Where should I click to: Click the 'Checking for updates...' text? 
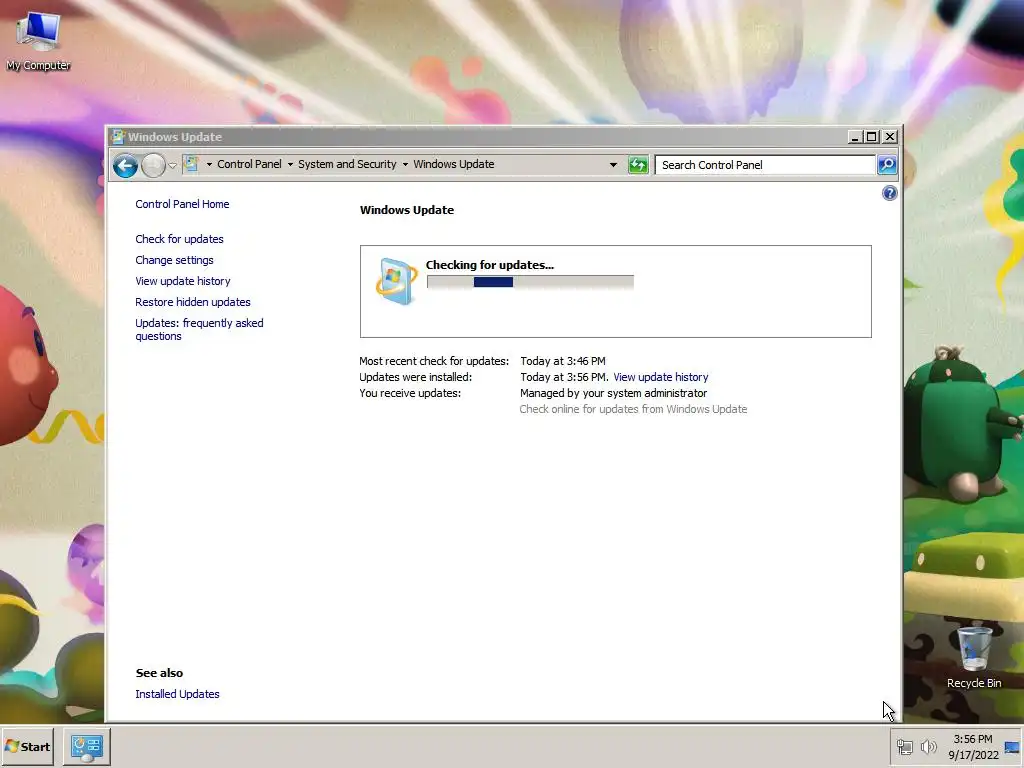point(490,265)
